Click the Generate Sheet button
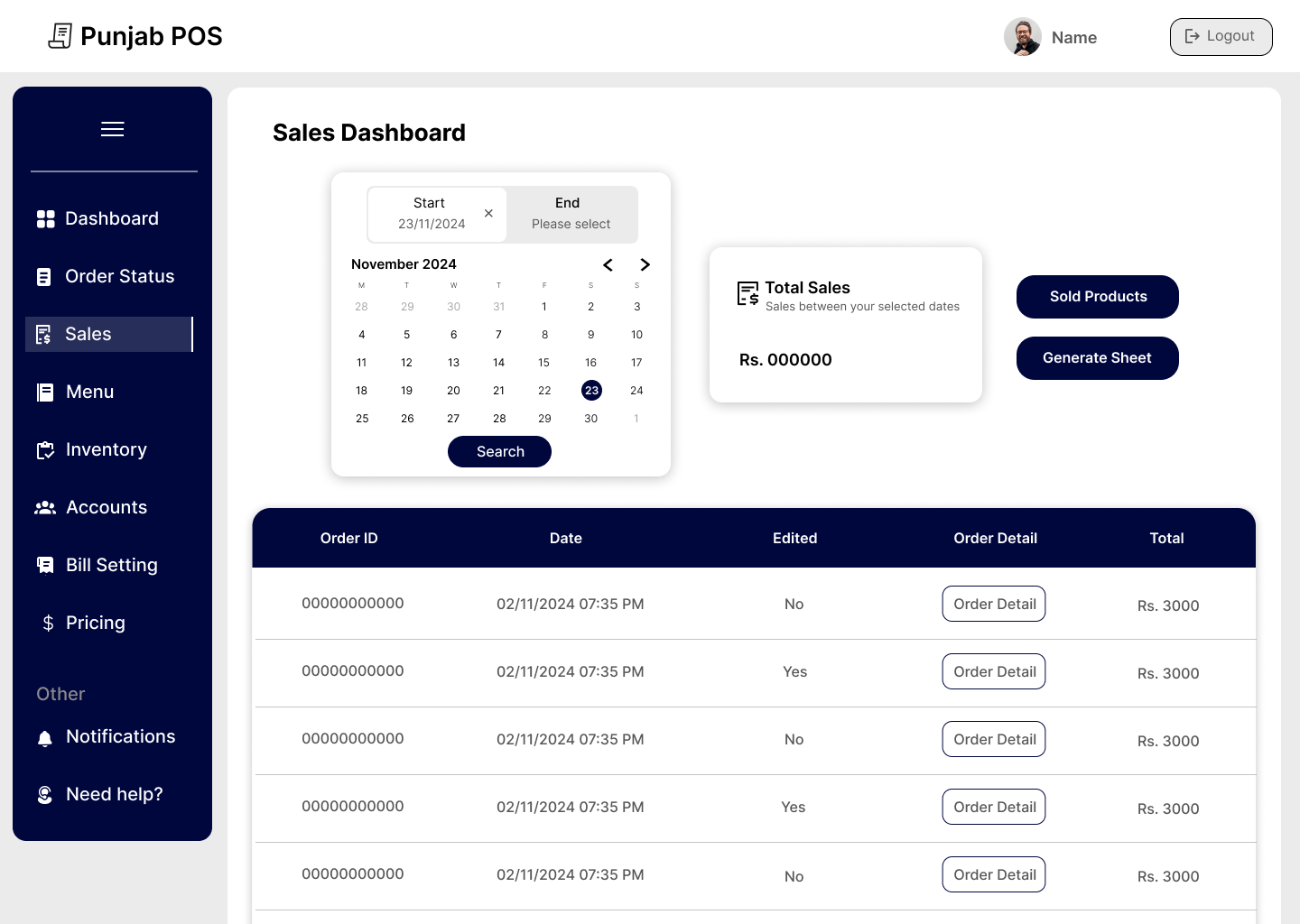Image resolution: width=1300 pixels, height=924 pixels. coord(1098,358)
